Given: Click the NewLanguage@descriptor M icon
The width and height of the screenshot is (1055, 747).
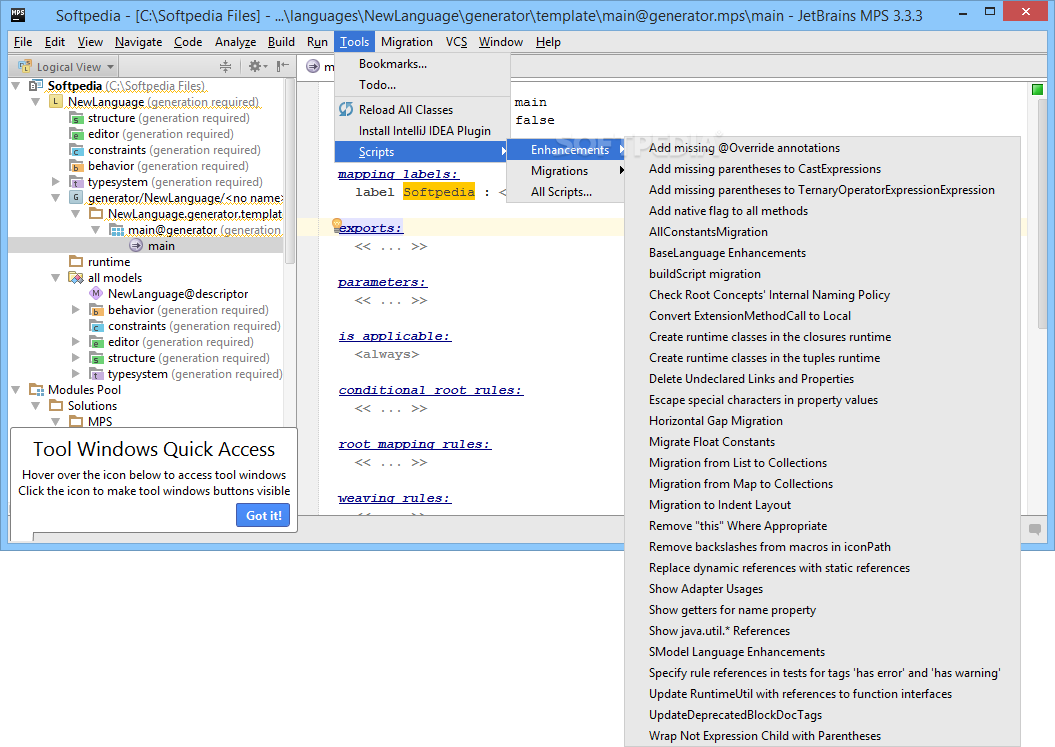Looking at the screenshot, I should click(x=96, y=293).
